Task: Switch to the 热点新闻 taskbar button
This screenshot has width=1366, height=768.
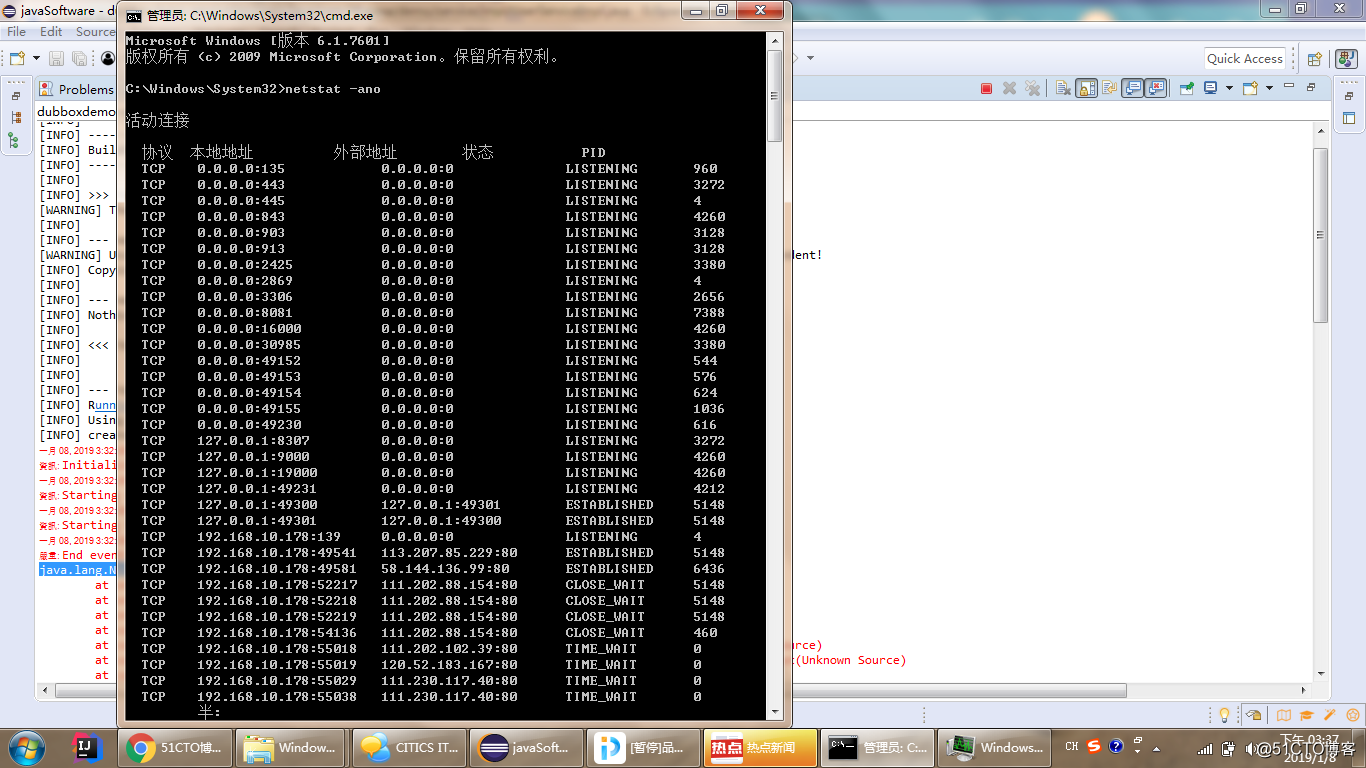Action: point(760,747)
